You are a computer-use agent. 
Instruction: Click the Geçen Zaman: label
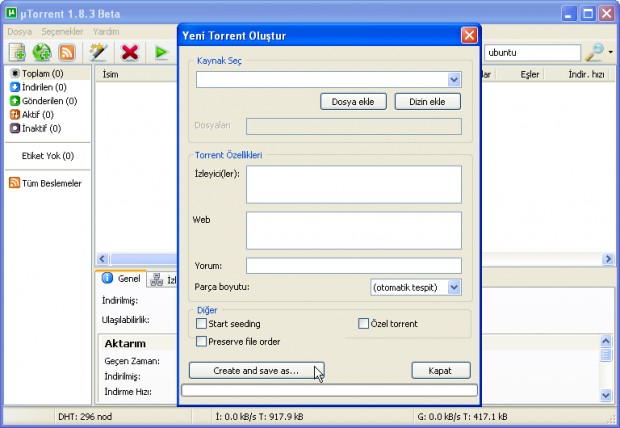[132, 361]
